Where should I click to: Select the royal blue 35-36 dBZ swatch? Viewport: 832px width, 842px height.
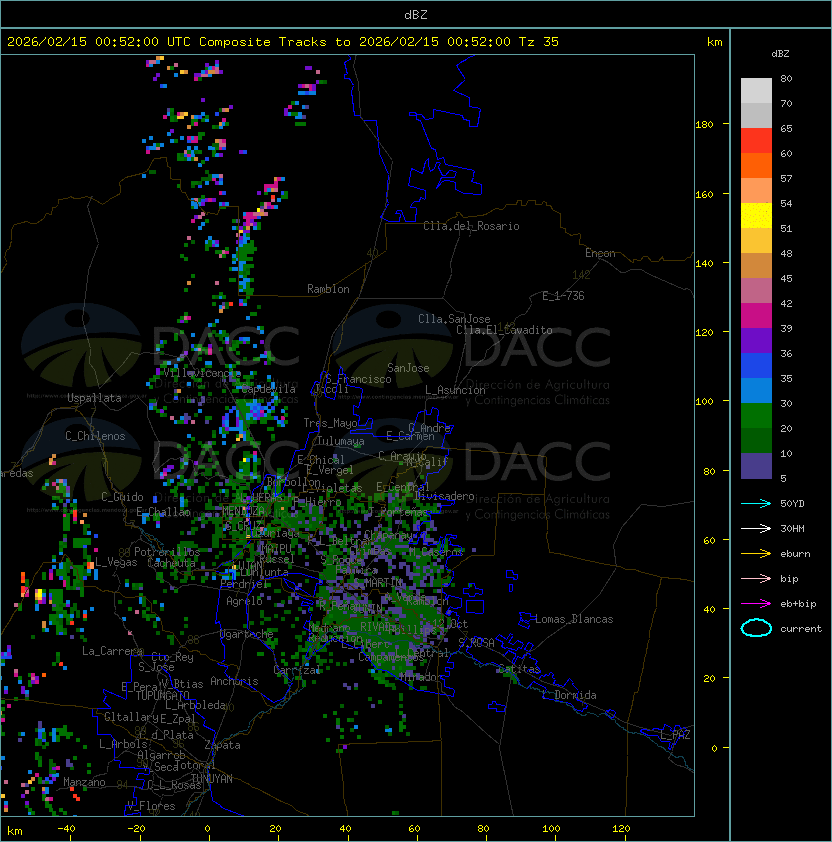pyautogui.click(x=756, y=365)
